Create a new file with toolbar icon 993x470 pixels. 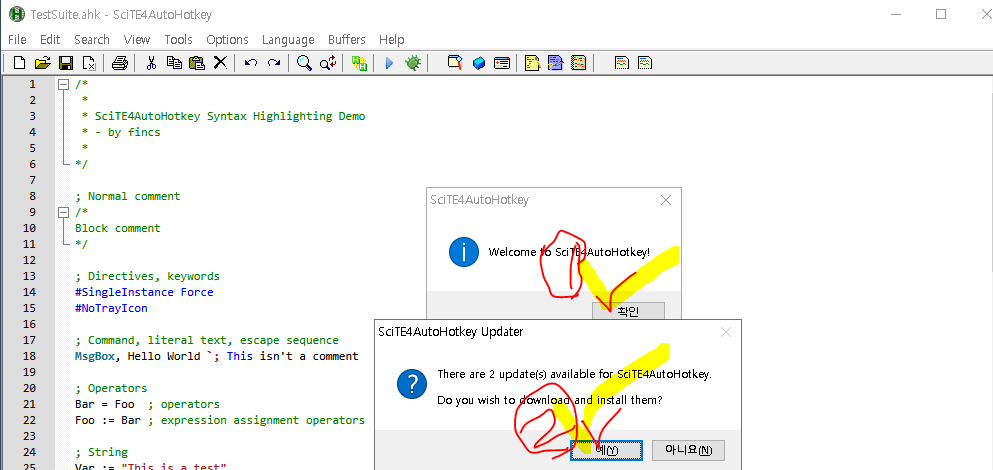click(x=20, y=63)
